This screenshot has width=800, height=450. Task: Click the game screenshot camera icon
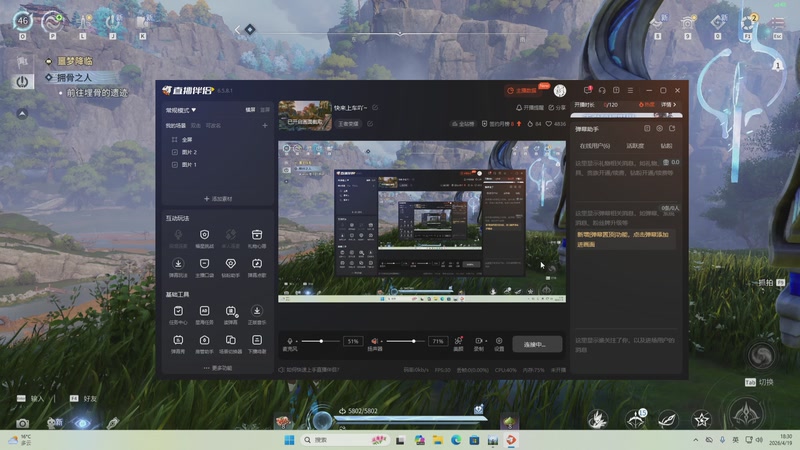tap(22, 423)
